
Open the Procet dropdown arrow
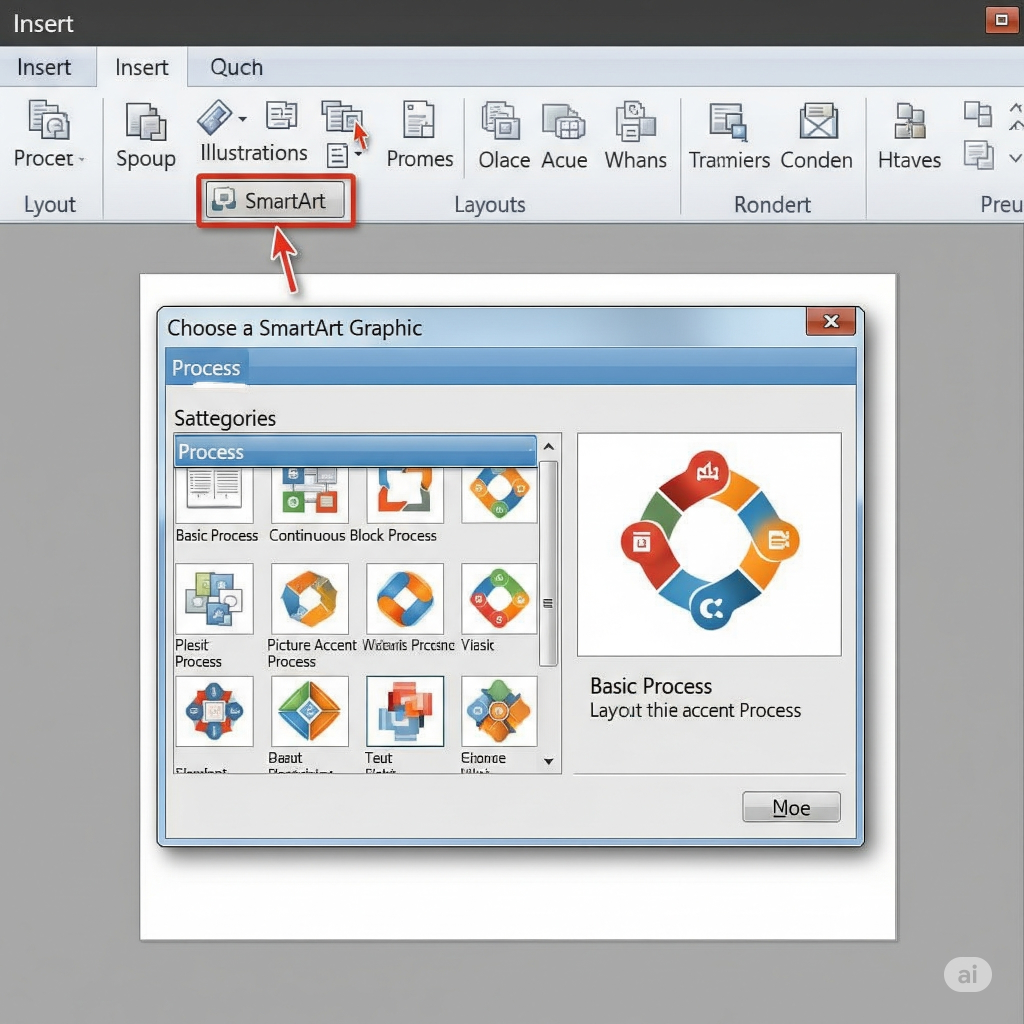(x=82, y=160)
